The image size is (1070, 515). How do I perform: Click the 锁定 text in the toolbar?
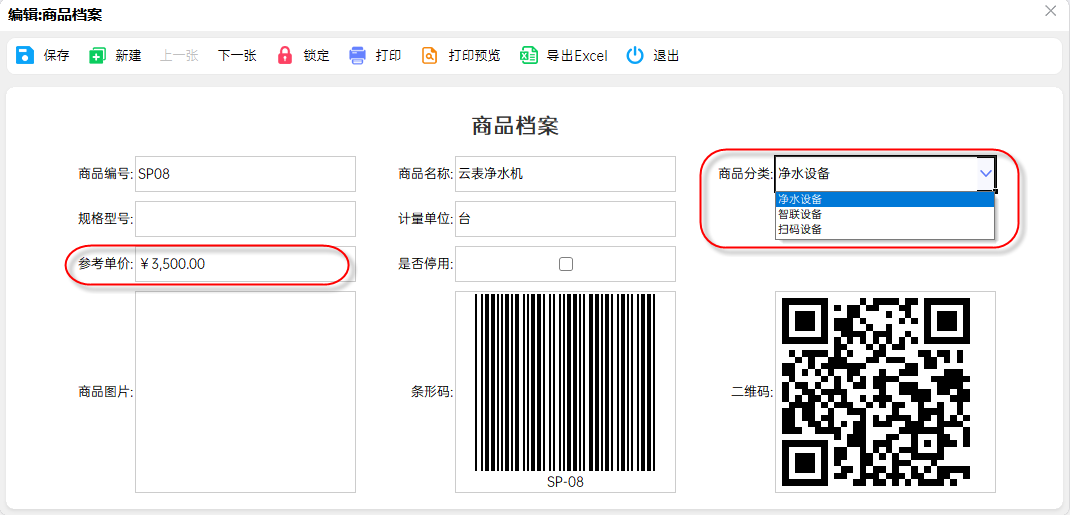coord(317,56)
